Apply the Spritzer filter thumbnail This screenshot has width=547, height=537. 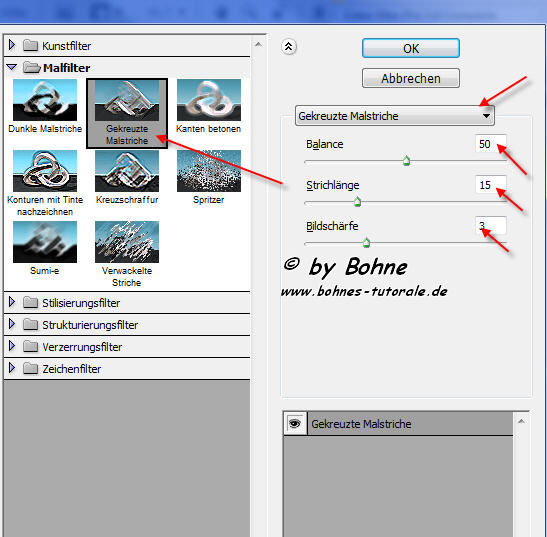point(209,171)
